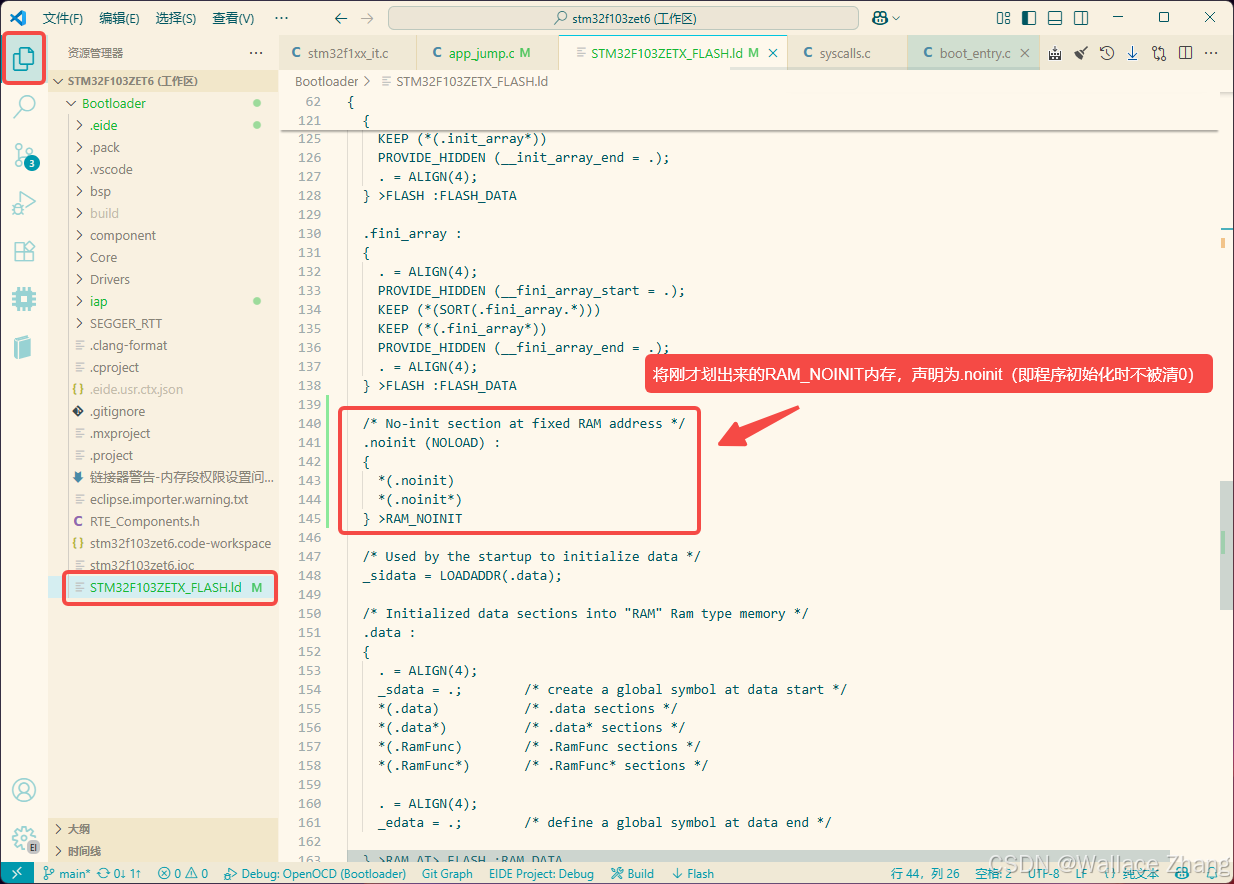
Task: Expand the Drivers folder
Action: 163,279
